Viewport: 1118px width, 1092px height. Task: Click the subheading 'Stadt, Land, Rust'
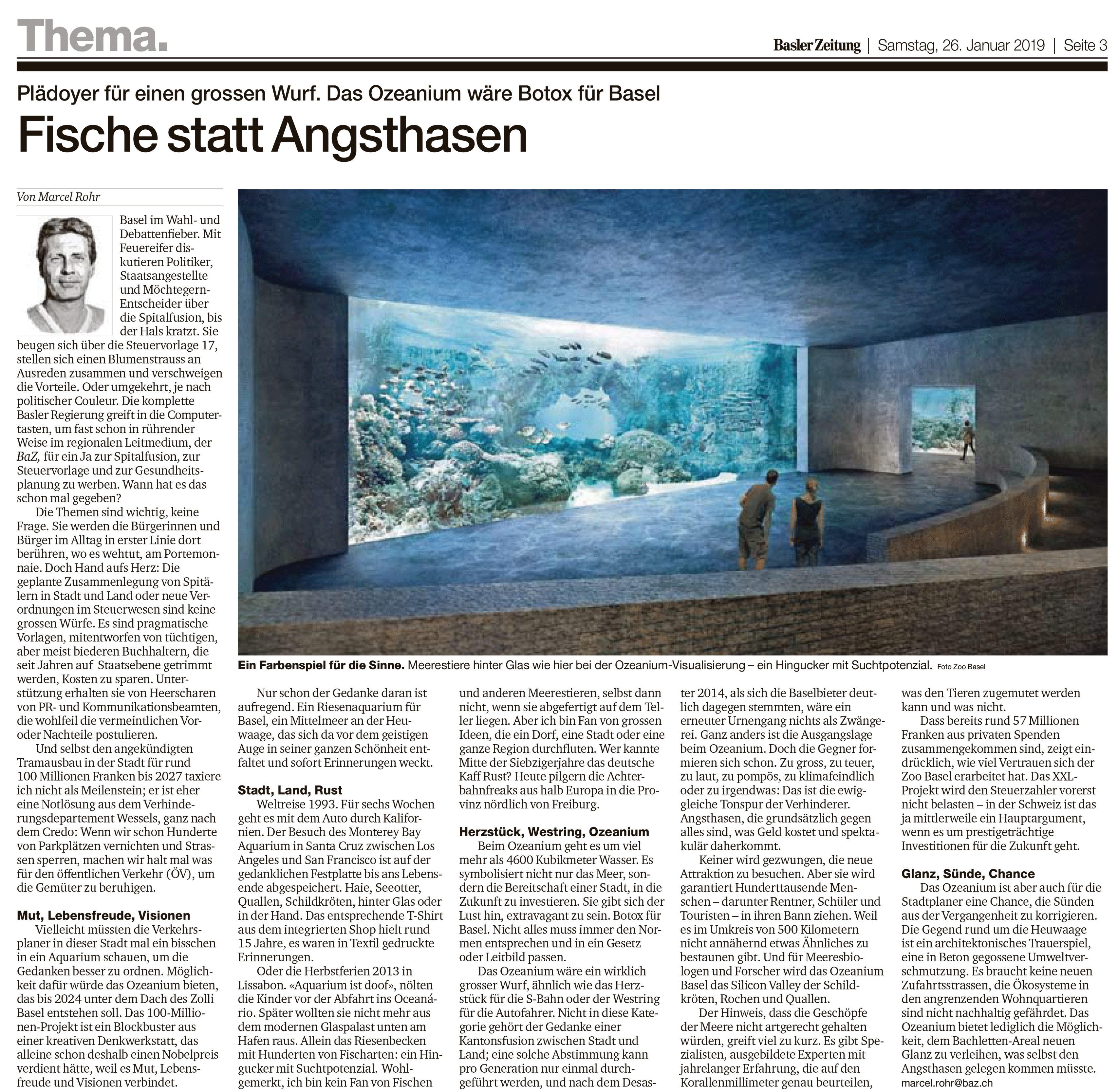(290, 790)
